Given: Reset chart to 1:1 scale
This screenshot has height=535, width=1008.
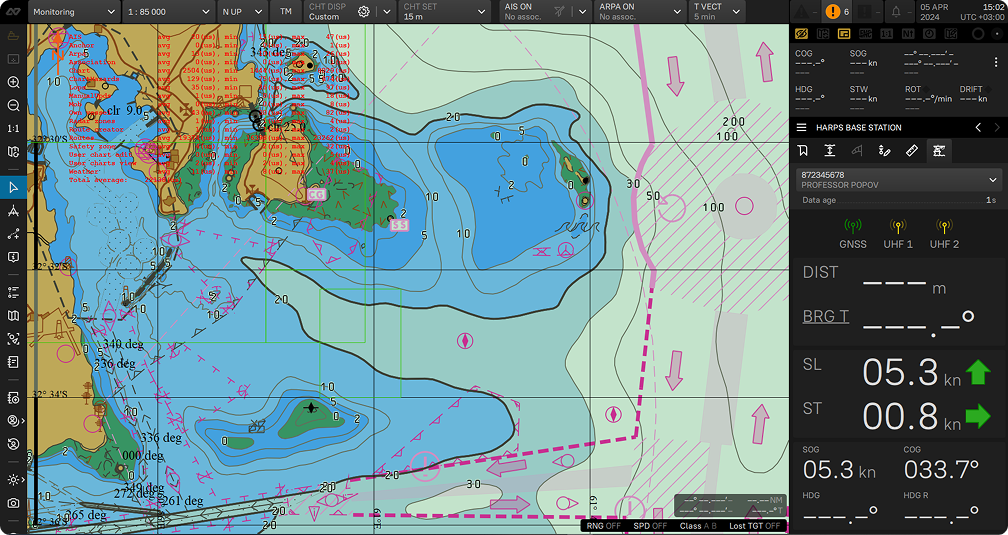Looking at the screenshot, I should pos(13,129).
